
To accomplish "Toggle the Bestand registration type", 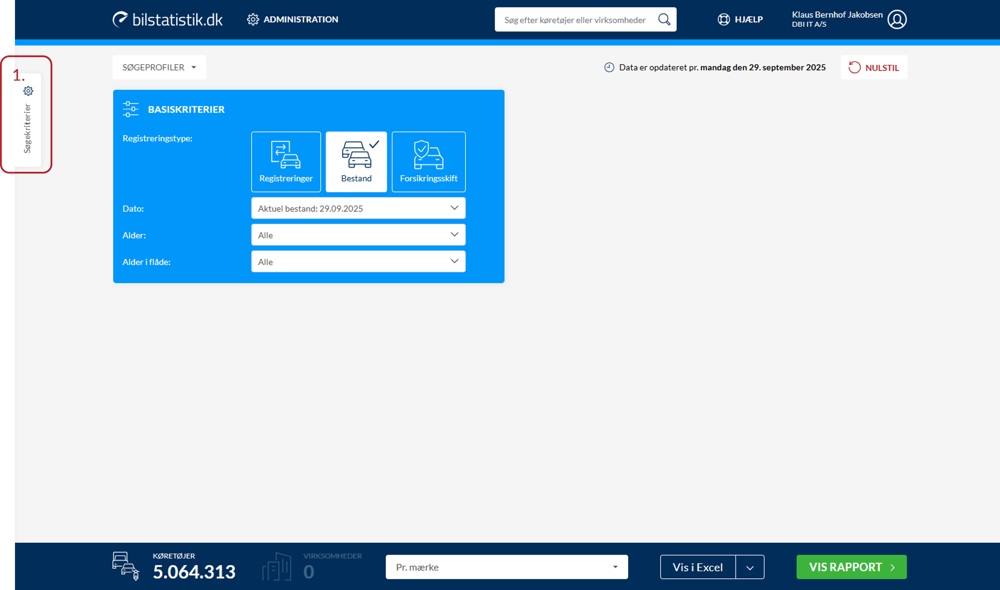I will tap(356, 161).
